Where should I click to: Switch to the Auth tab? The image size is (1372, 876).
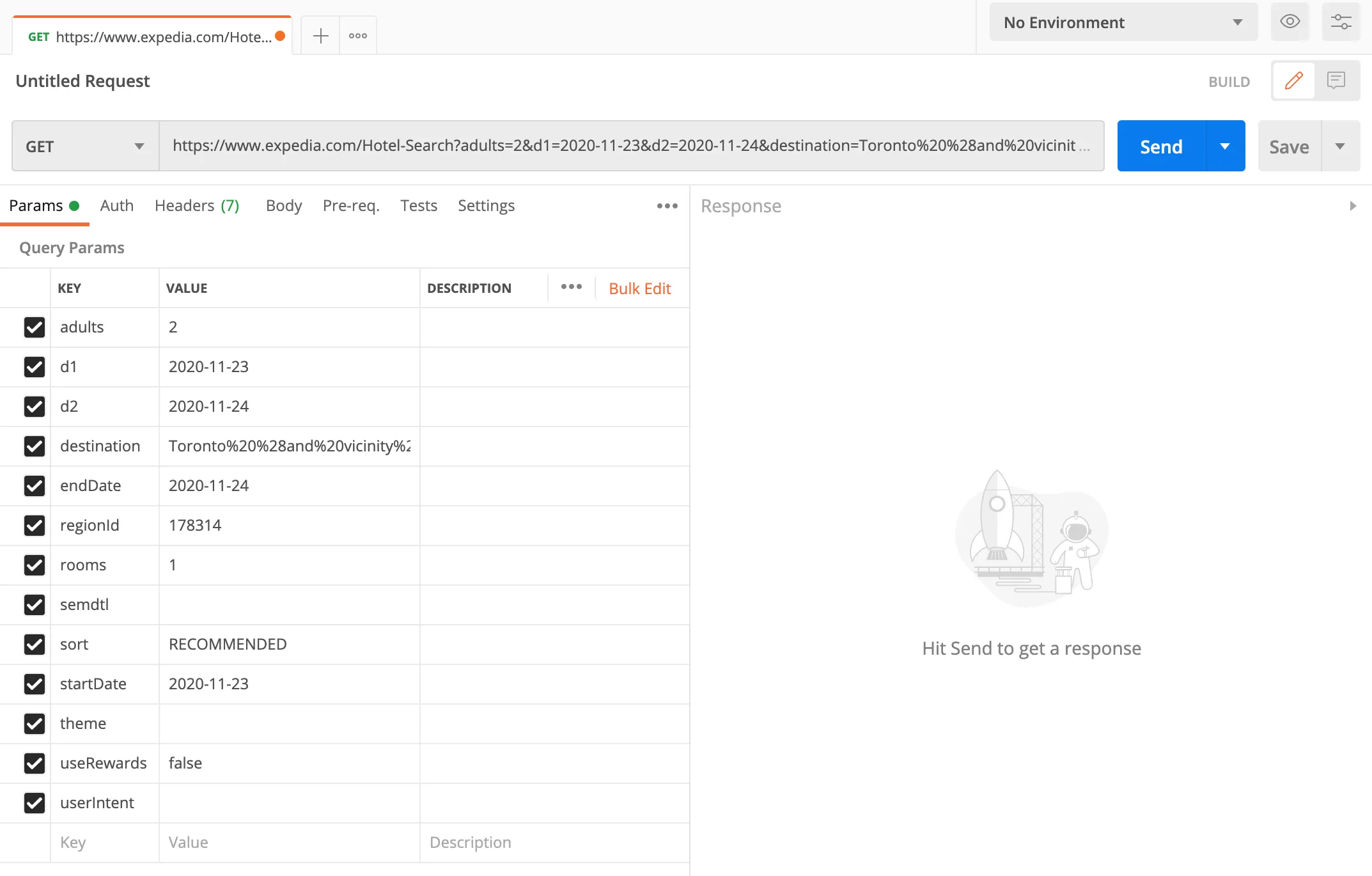coord(117,206)
